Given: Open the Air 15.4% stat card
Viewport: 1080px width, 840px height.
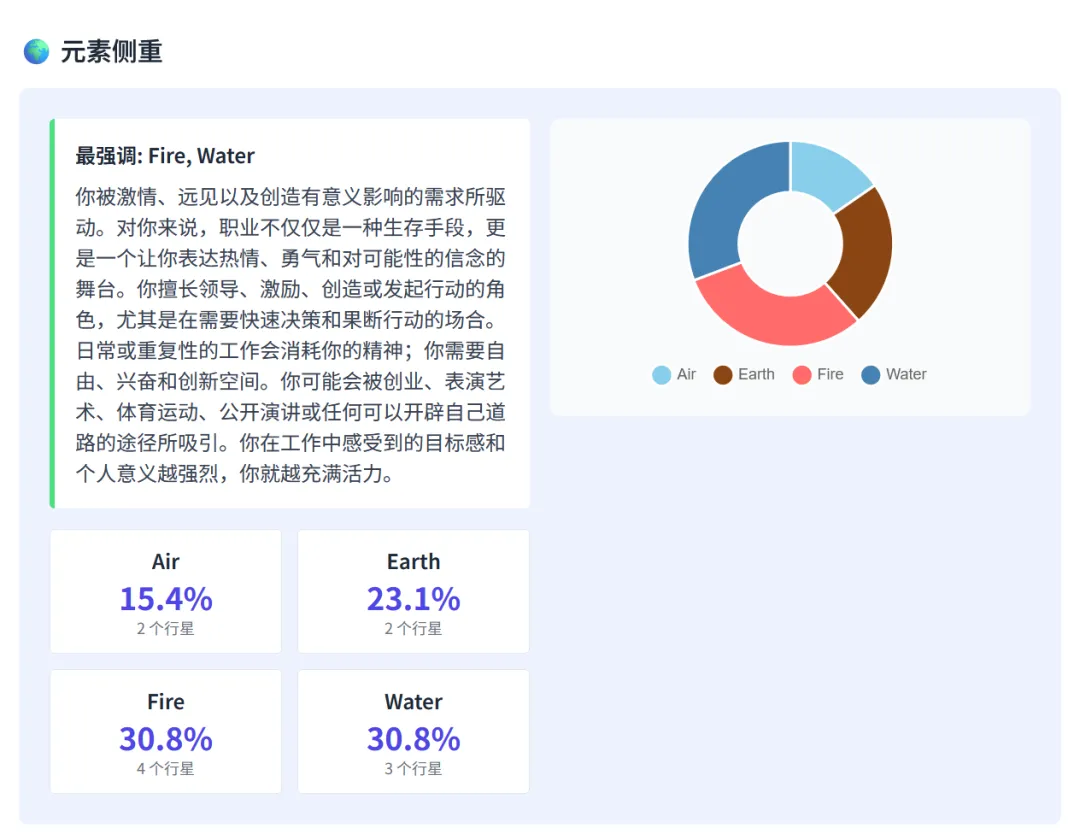Looking at the screenshot, I should click(166, 592).
